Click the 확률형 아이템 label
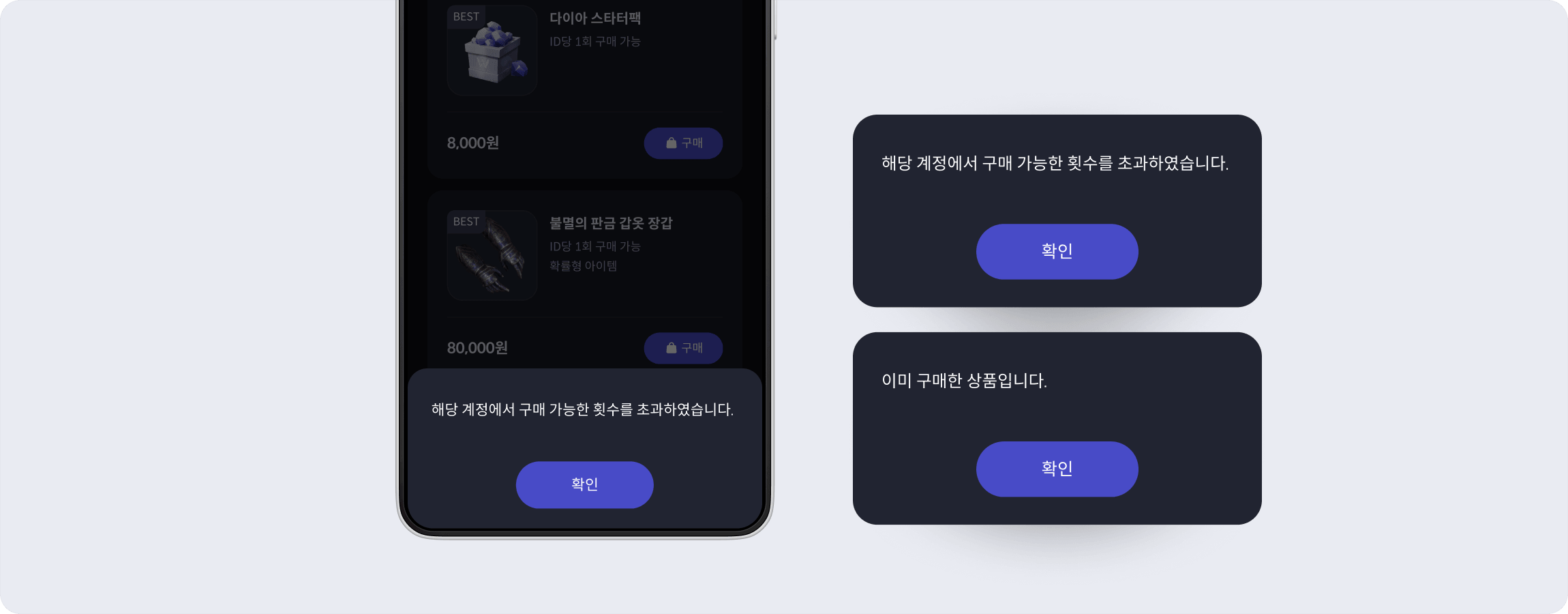The height and width of the screenshot is (614, 1568). (584, 265)
